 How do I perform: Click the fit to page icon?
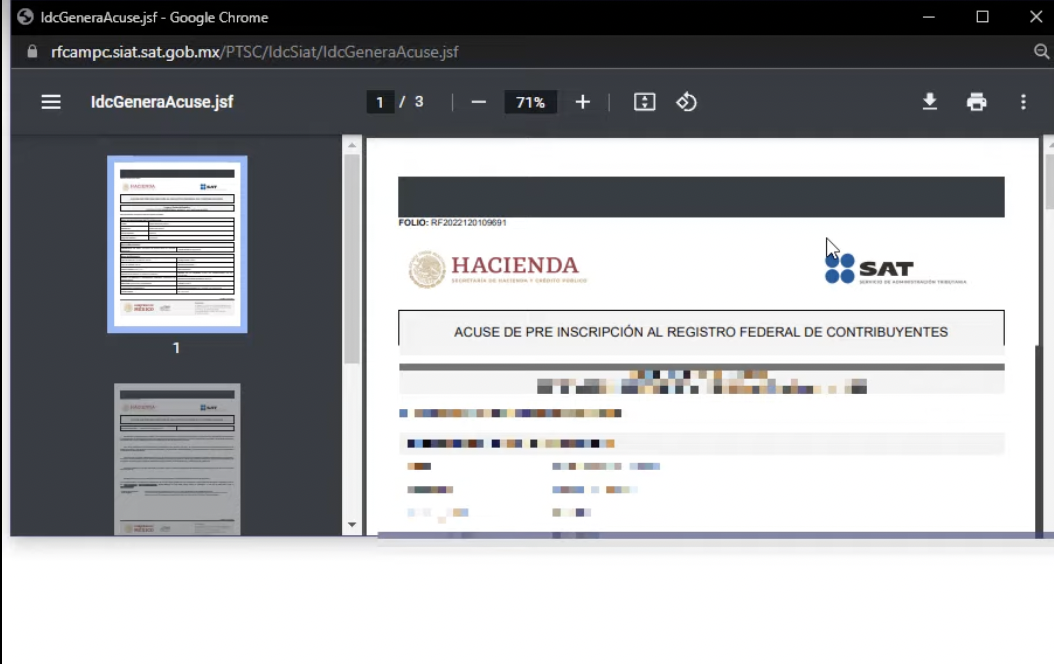[x=644, y=102]
